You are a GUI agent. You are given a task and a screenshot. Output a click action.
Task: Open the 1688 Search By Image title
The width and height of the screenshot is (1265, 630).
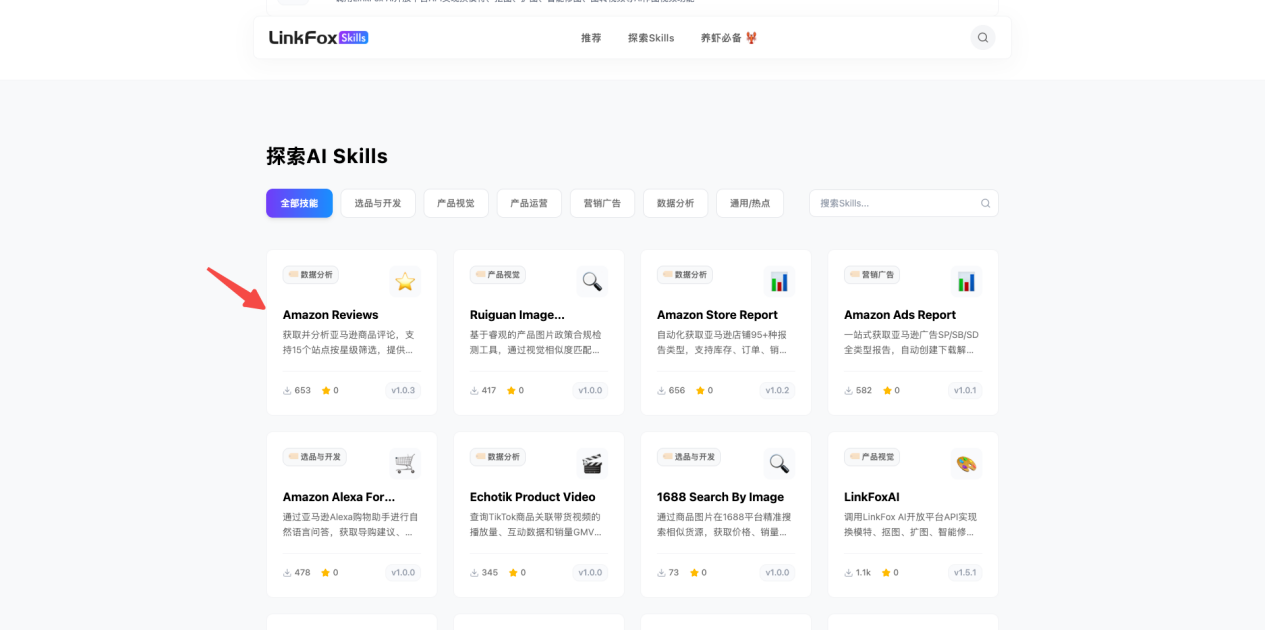click(720, 497)
